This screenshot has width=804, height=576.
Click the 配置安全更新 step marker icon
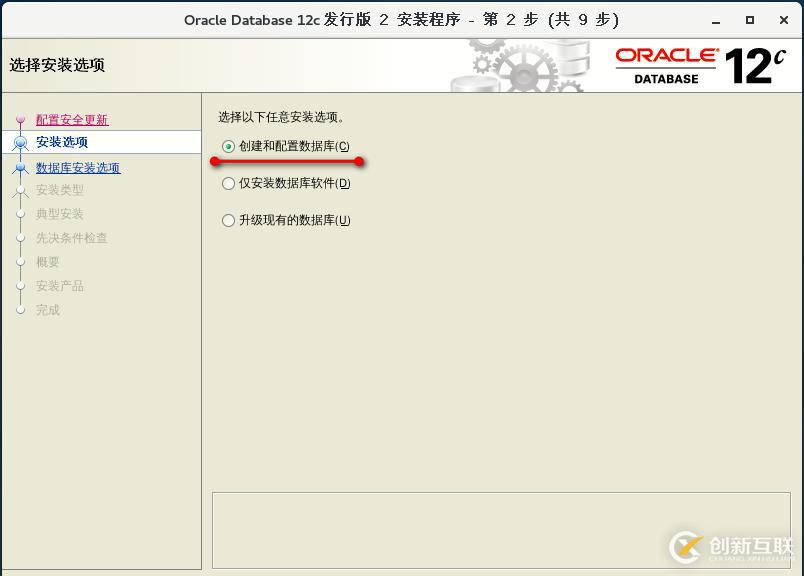point(20,119)
